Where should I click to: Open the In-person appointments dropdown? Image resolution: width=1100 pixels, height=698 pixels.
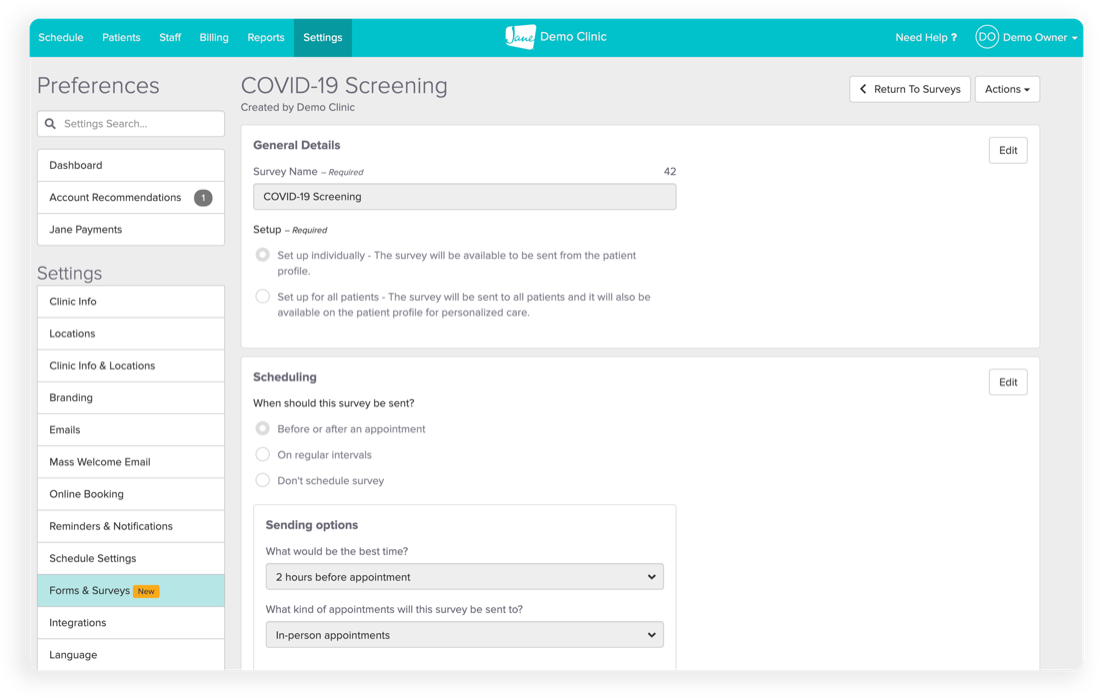pyautogui.click(x=464, y=634)
